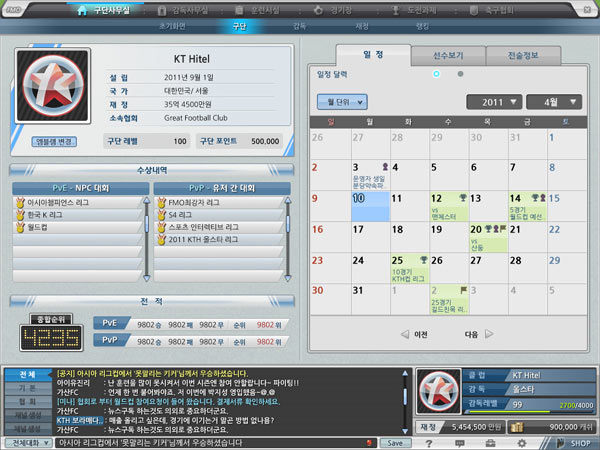Click the highlighted KTH 보라매다 username
The image size is (600, 450).
(80, 420)
